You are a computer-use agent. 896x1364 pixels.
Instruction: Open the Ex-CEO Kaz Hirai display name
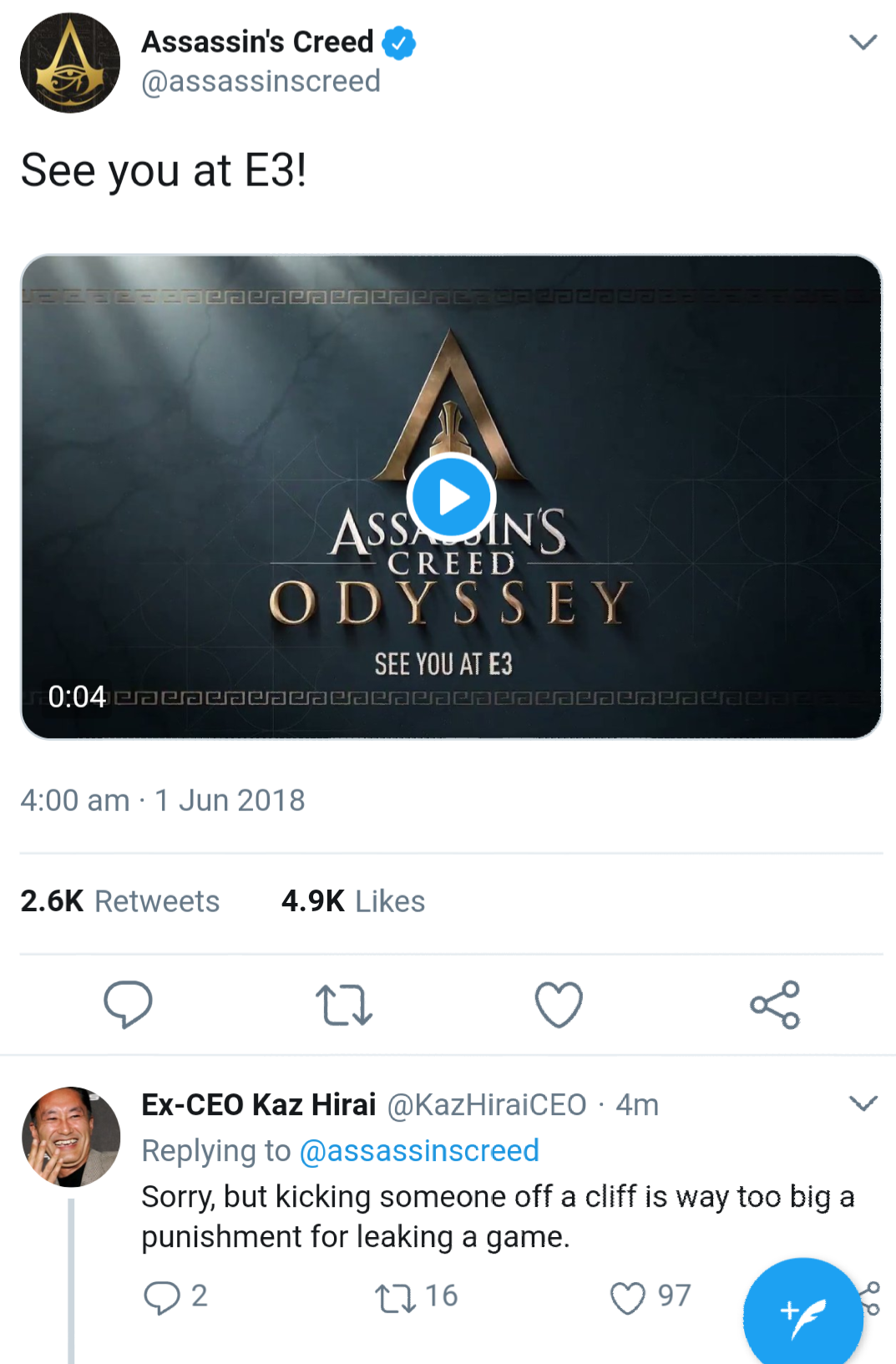pos(259,1104)
